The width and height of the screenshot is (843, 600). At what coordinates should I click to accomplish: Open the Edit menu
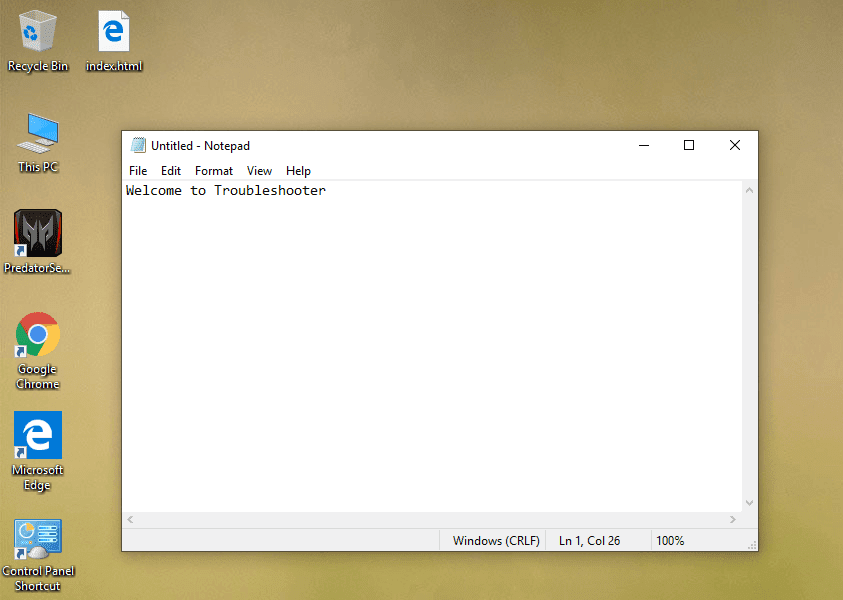(170, 171)
